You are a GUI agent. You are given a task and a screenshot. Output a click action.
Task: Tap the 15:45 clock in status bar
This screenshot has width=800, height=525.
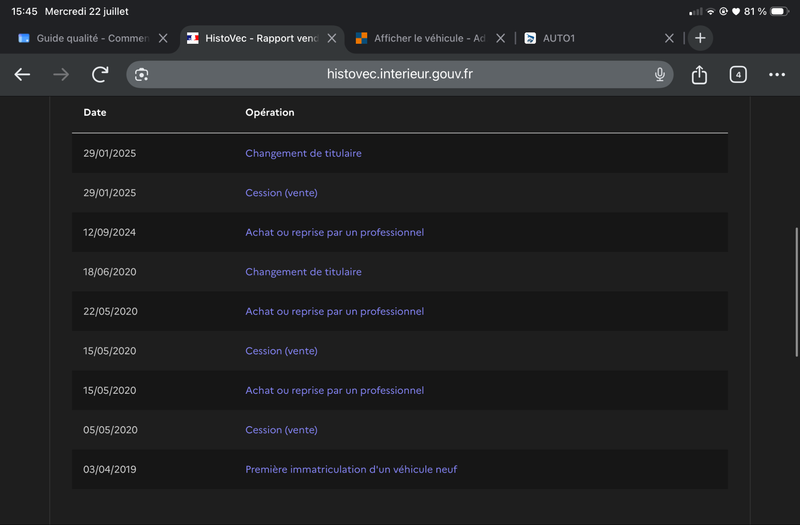pyautogui.click(x=24, y=11)
